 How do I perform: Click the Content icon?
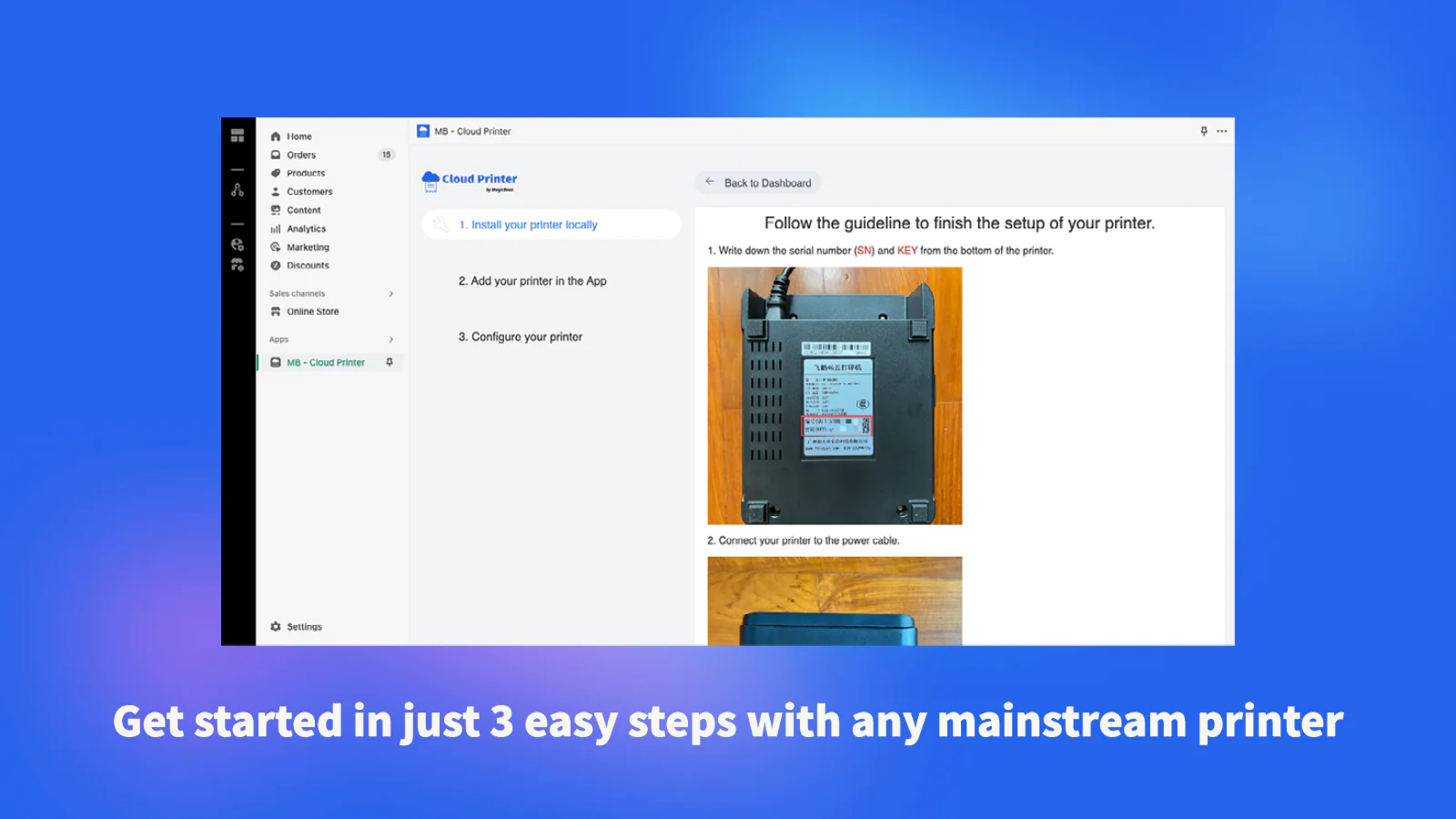pos(276,210)
